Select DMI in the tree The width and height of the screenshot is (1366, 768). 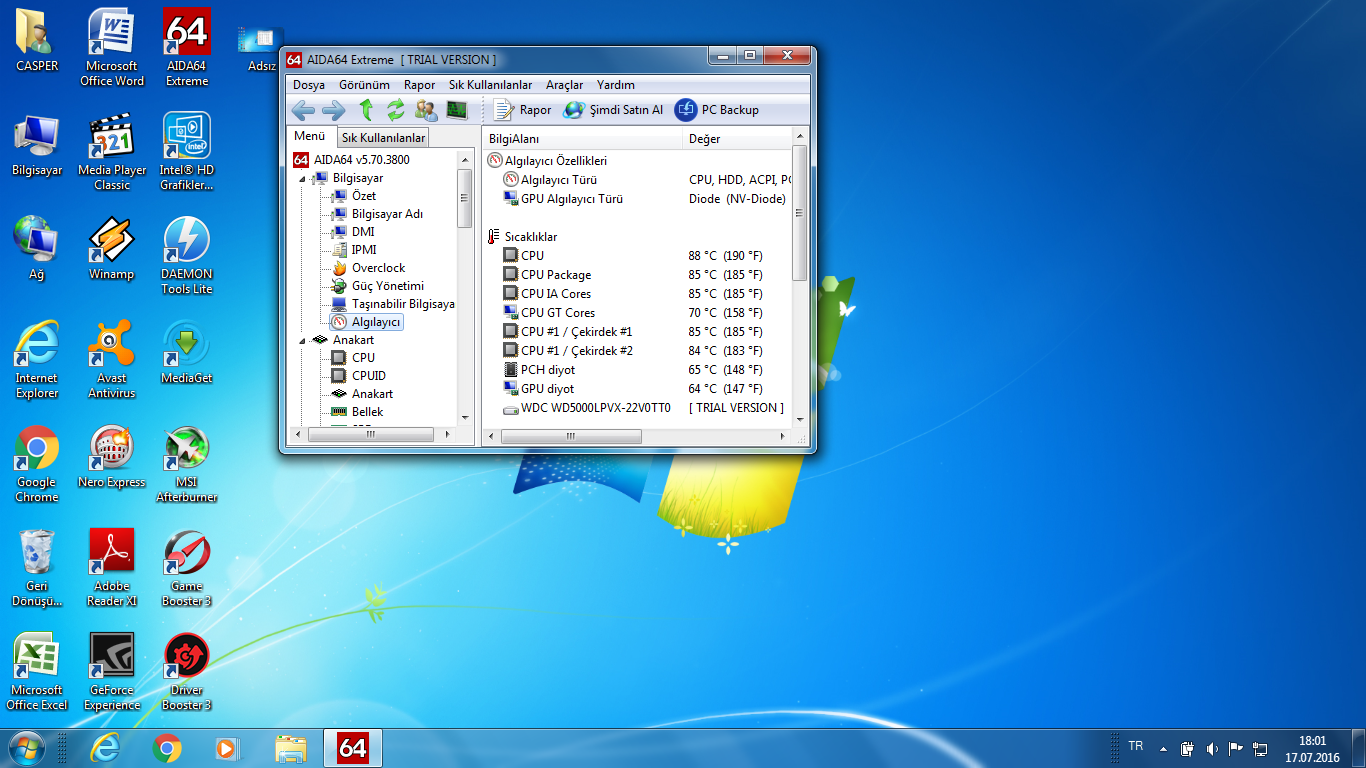[x=353, y=232]
